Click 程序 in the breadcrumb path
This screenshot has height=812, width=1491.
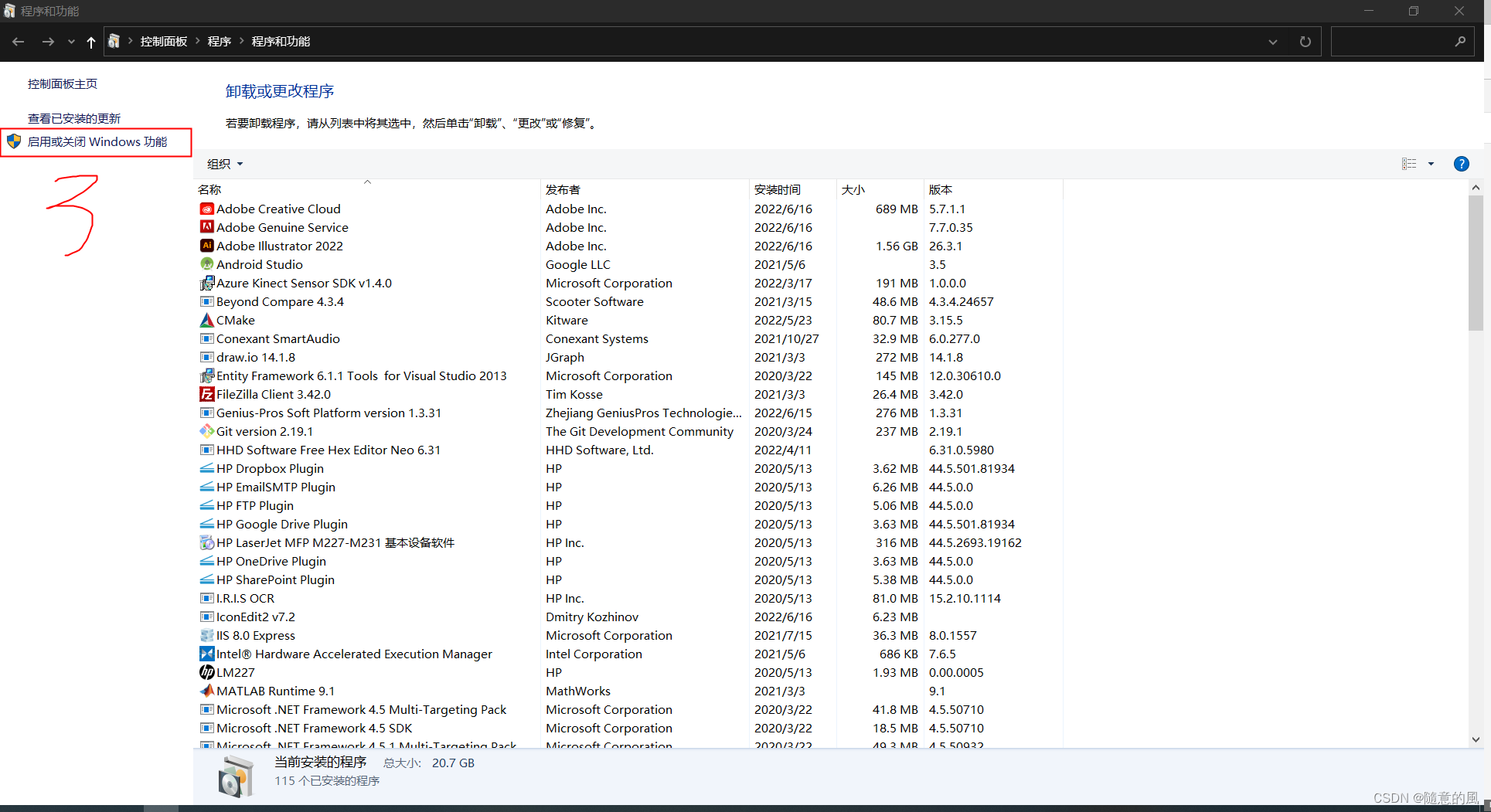pos(220,41)
